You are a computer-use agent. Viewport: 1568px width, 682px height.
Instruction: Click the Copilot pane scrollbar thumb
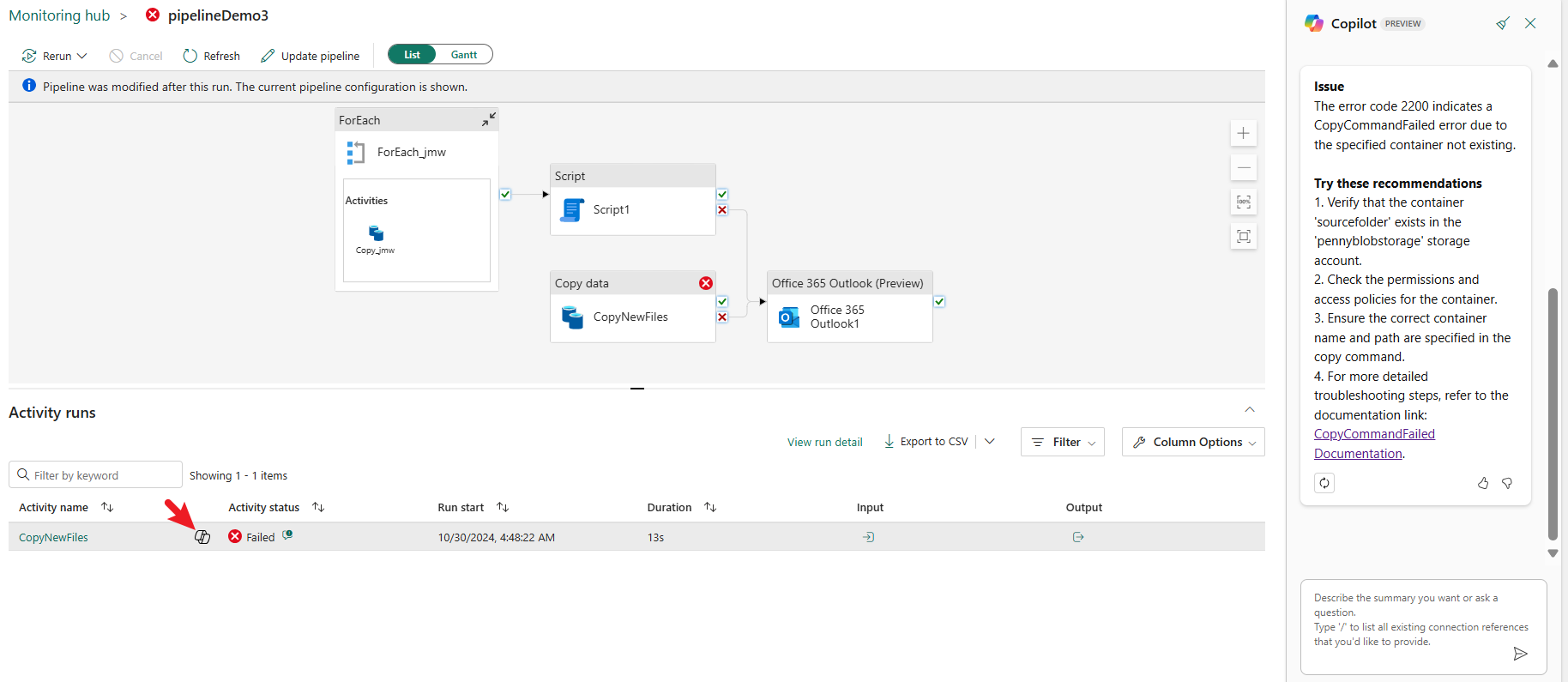(x=1553, y=413)
